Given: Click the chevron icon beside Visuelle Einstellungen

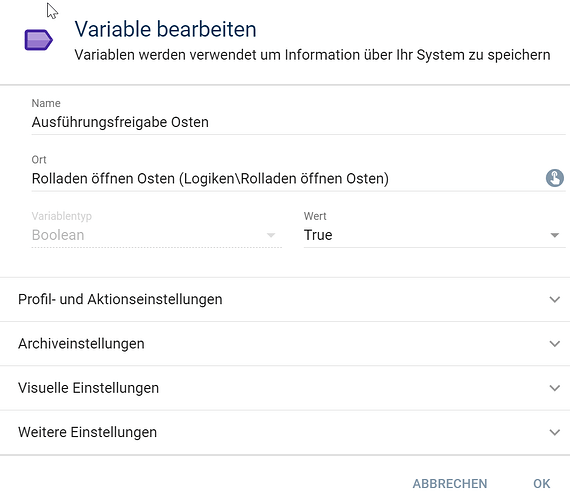Looking at the screenshot, I should 555,388.
